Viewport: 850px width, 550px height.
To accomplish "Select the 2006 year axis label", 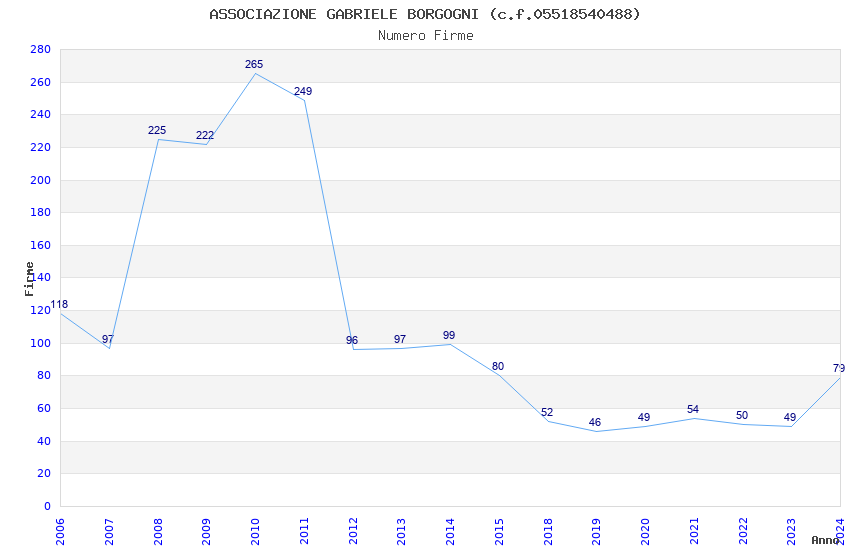I will [x=60, y=532].
